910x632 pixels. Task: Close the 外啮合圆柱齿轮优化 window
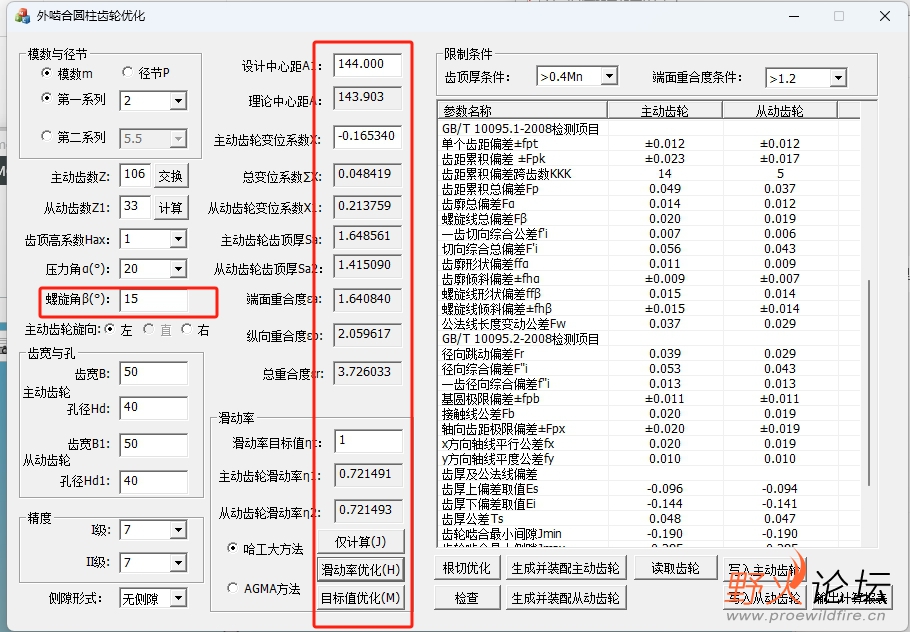tap(884, 16)
